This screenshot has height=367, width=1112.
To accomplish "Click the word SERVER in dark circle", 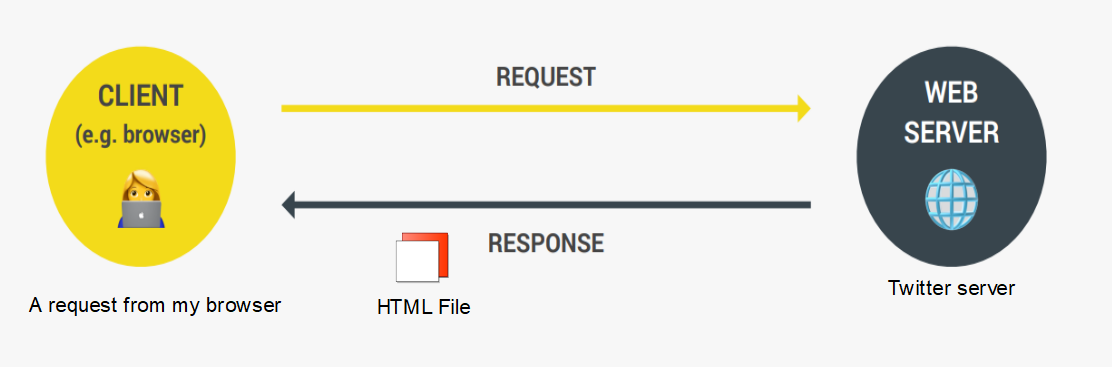I will pos(951,133).
